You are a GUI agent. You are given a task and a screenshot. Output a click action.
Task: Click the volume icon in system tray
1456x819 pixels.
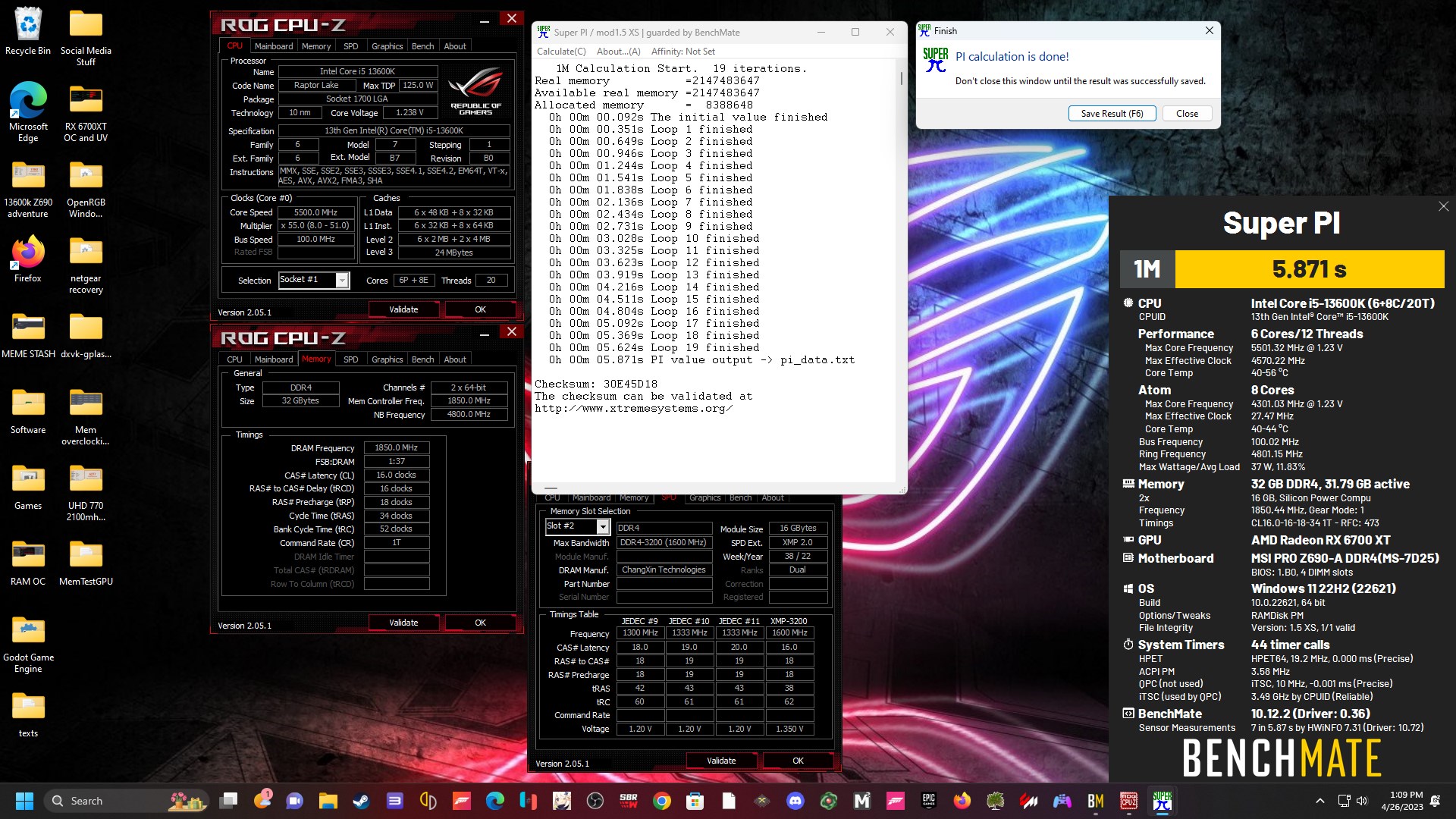tap(1362, 801)
